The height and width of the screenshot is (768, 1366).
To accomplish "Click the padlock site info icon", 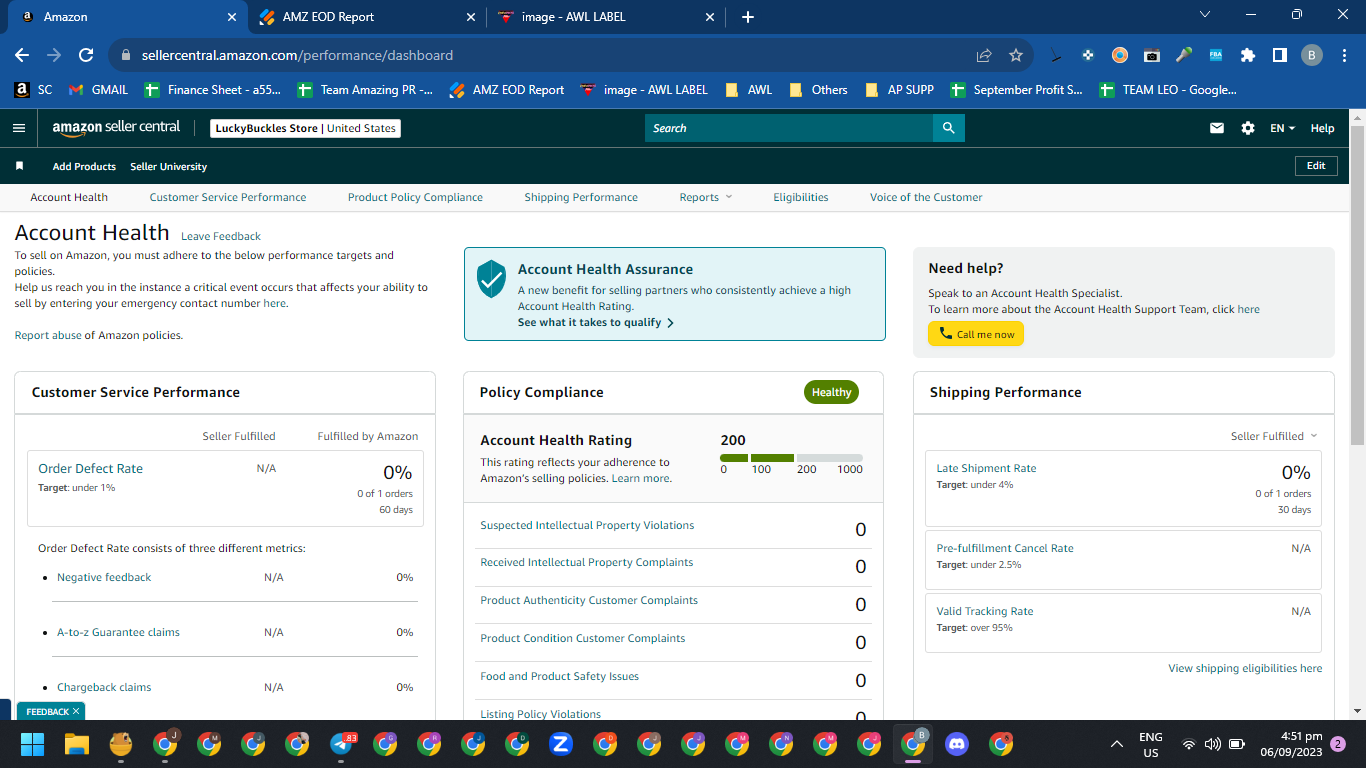I will tap(126, 56).
